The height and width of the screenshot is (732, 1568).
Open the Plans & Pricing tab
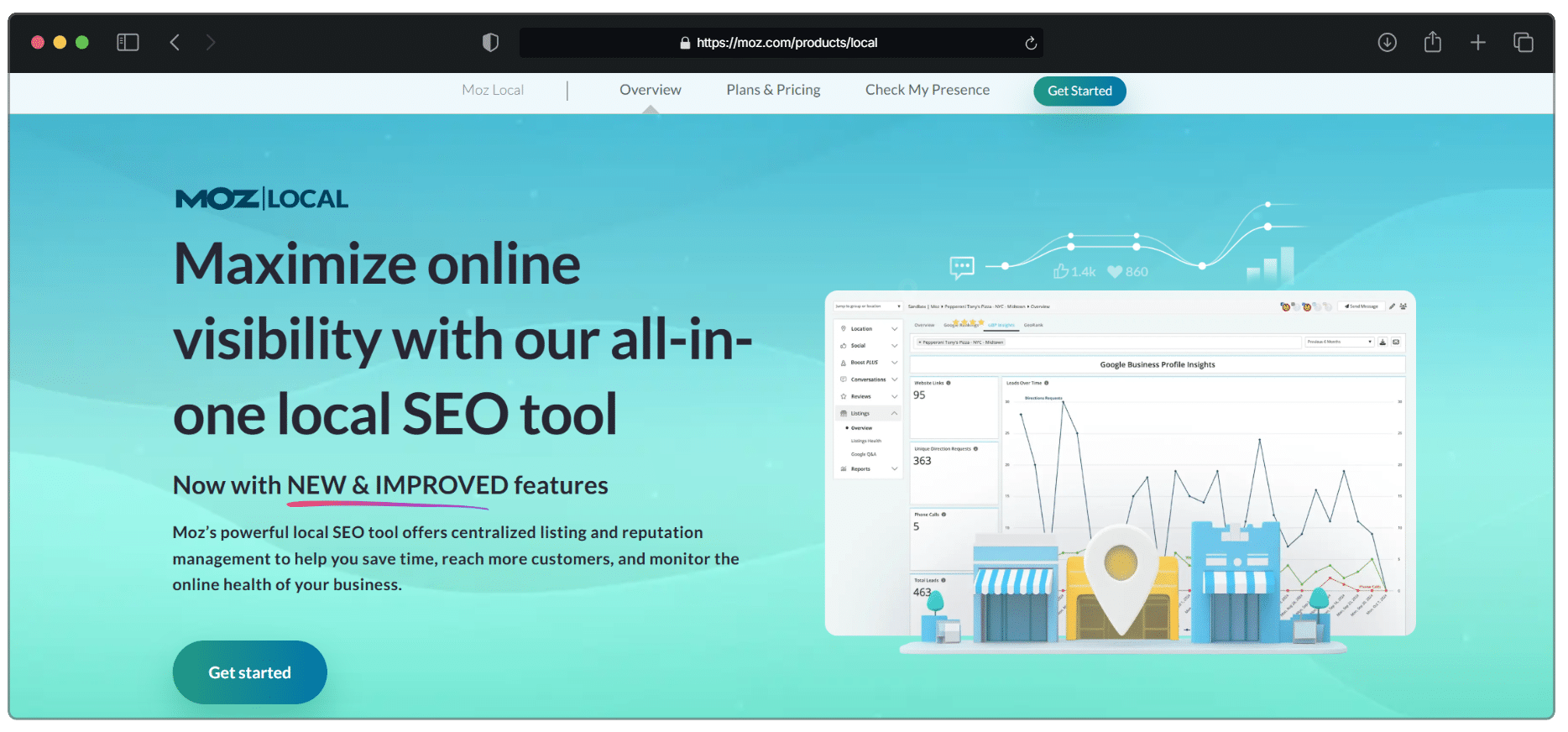(773, 90)
